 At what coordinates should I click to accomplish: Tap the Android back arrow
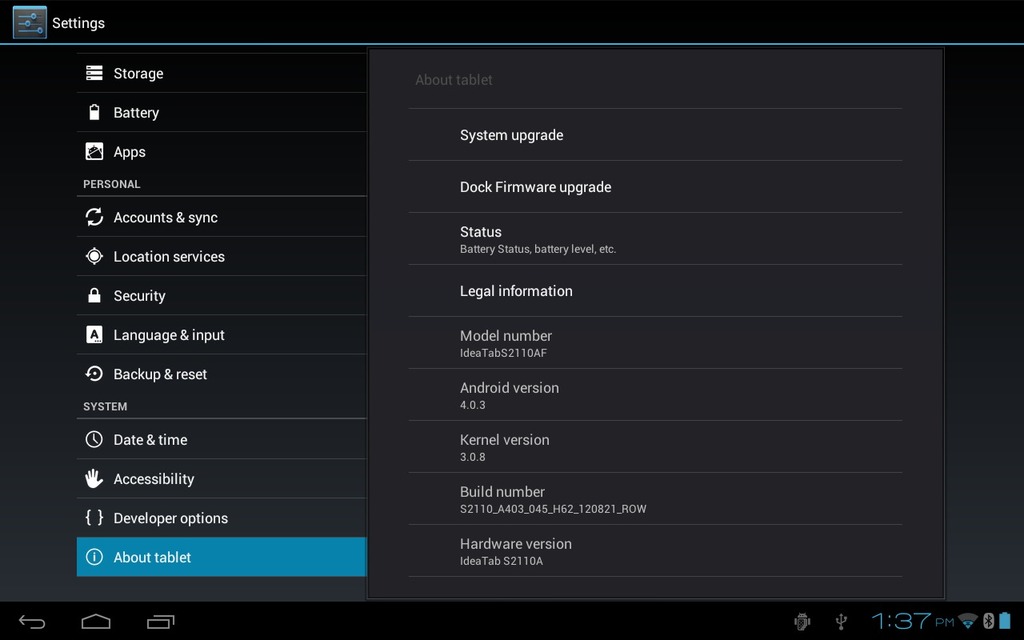[x=31, y=622]
